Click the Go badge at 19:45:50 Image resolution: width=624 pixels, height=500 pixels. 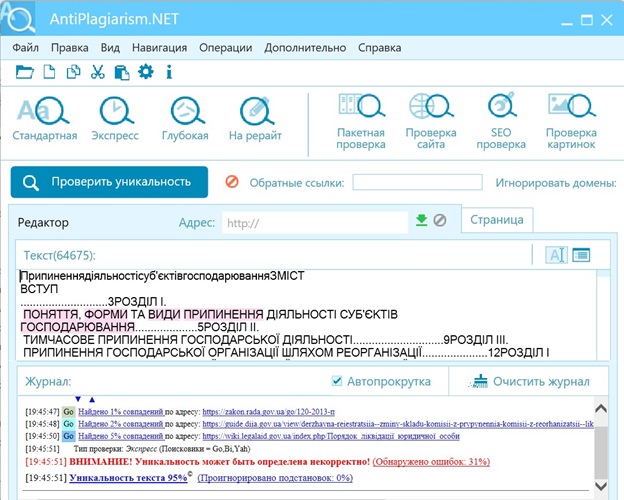coord(69,436)
